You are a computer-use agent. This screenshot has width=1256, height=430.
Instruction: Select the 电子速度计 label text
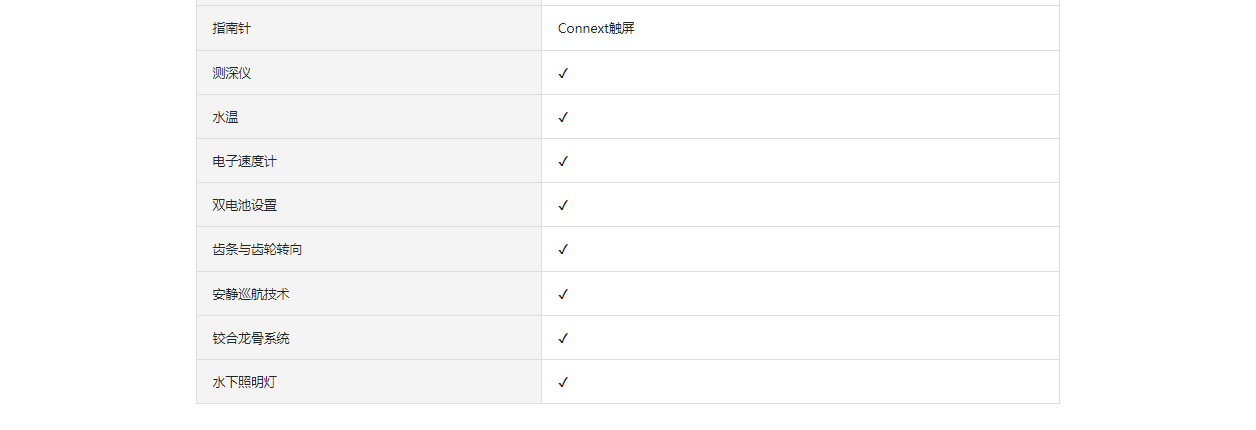244,161
